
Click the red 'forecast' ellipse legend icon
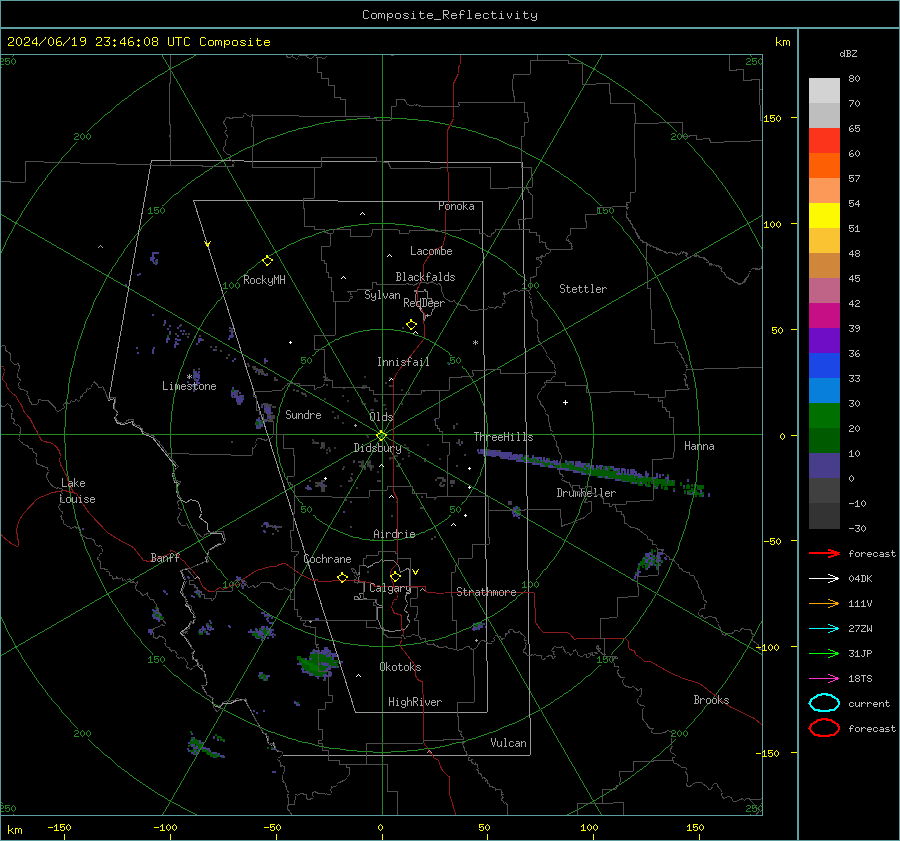824,728
